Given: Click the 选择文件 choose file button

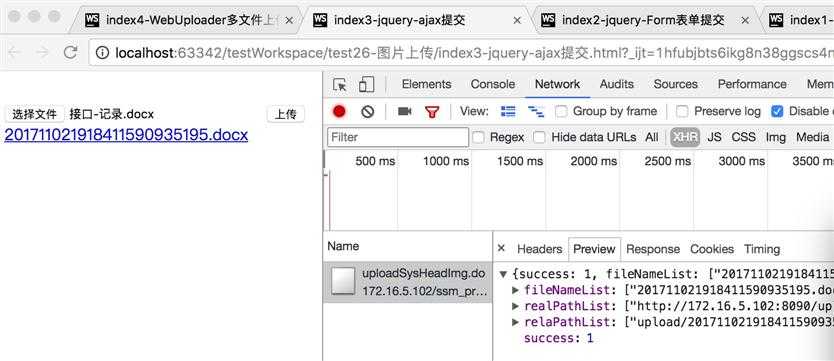Looking at the screenshot, I should click(35, 114).
